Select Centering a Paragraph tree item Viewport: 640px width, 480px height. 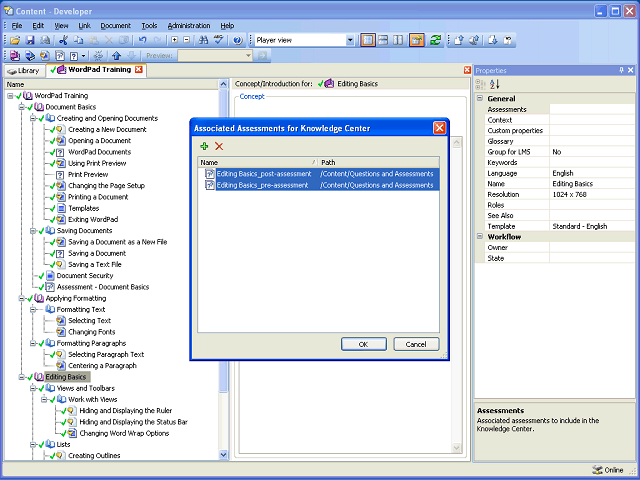tap(102, 366)
